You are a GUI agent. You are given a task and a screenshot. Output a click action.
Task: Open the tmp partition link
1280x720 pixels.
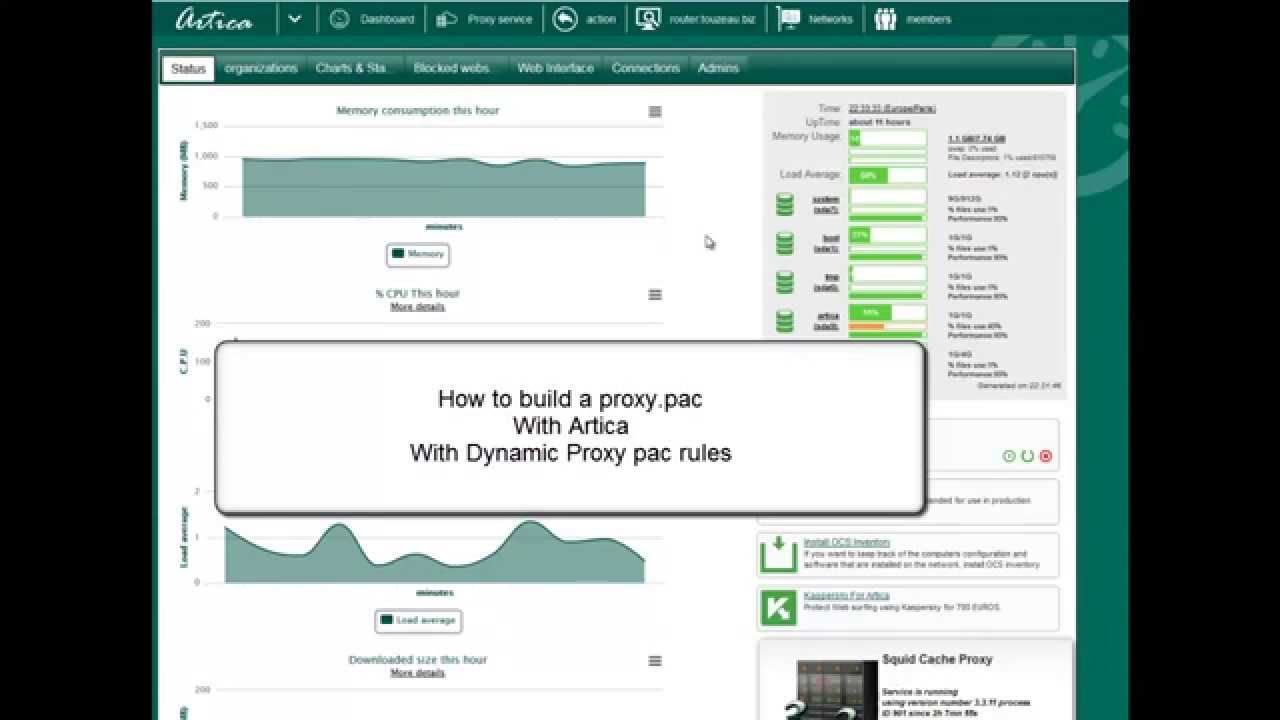click(826, 281)
